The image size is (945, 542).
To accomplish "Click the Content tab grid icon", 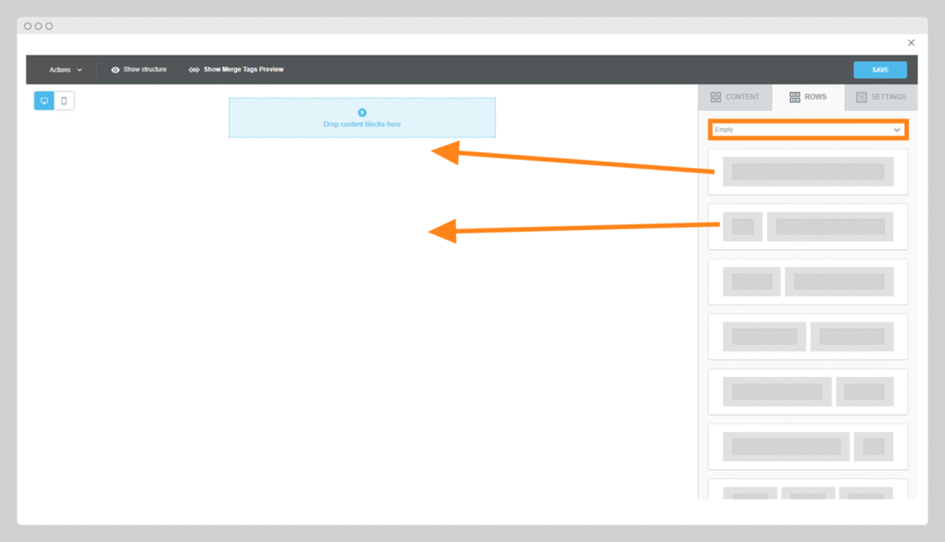I will coord(716,97).
